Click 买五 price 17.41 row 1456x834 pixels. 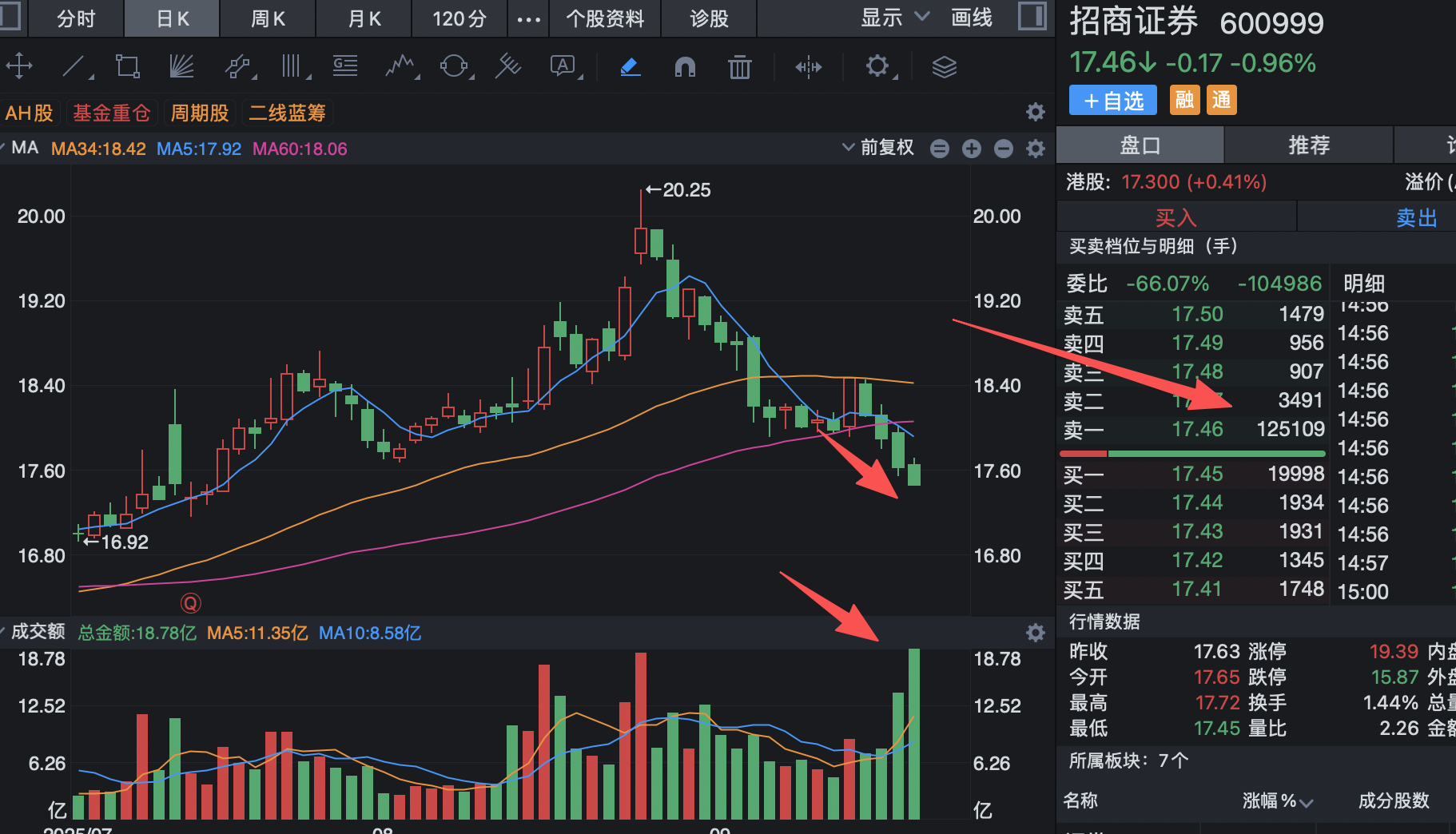(1193, 590)
